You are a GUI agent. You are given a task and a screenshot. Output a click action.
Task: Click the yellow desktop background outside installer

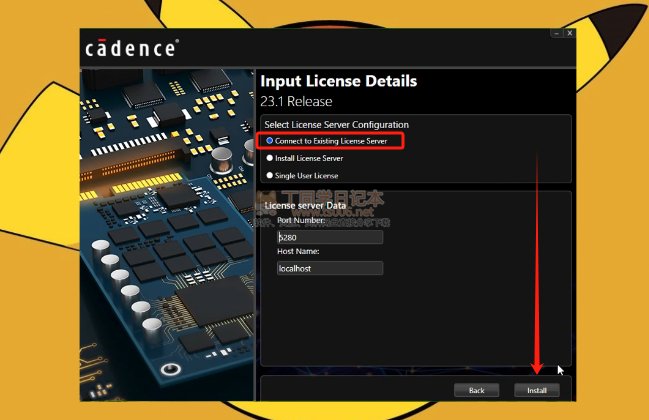tap(610, 200)
